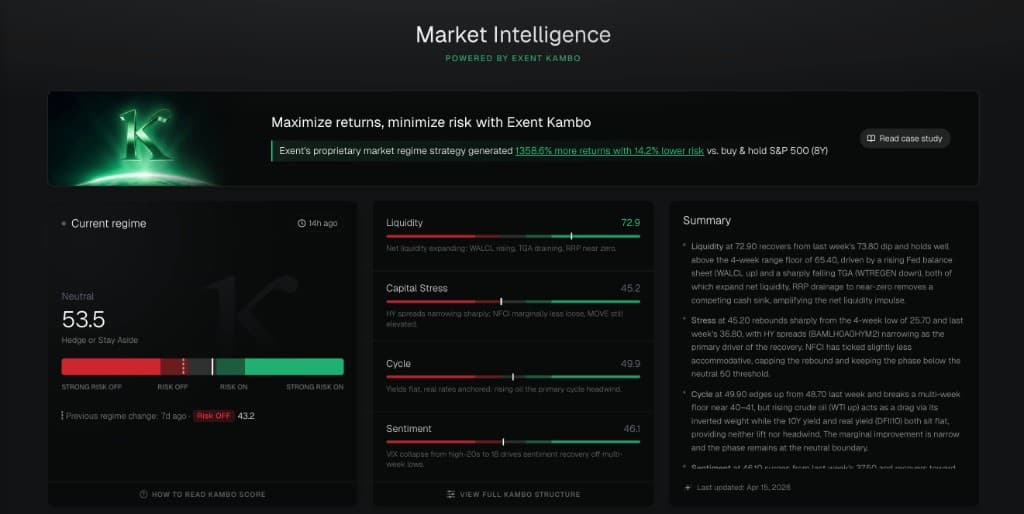
Task: Click the STRONG RISK OFF gauge label
Action: tap(91, 387)
